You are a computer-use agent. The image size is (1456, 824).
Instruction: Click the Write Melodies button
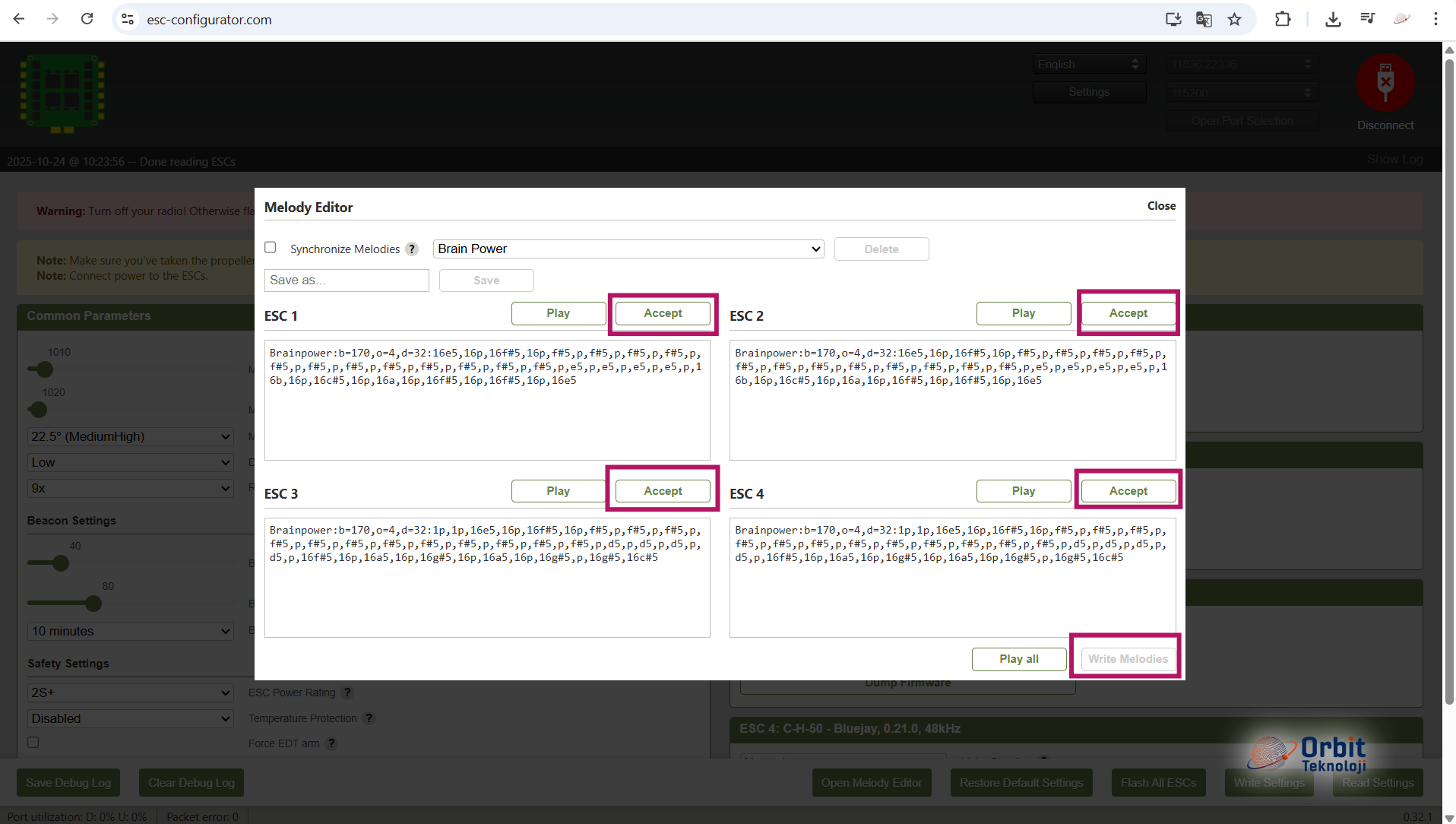pos(1128,659)
